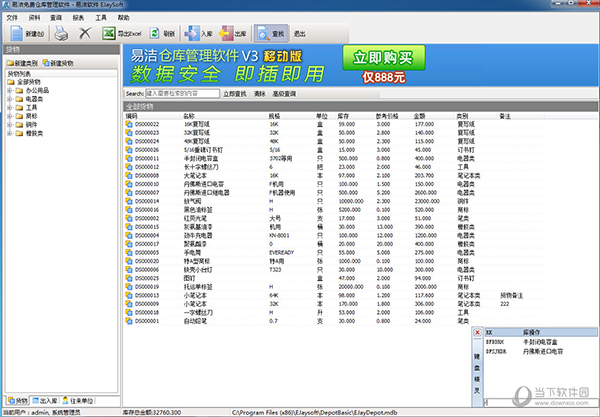Click the 退出 exit toolbar button

click(299, 34)
